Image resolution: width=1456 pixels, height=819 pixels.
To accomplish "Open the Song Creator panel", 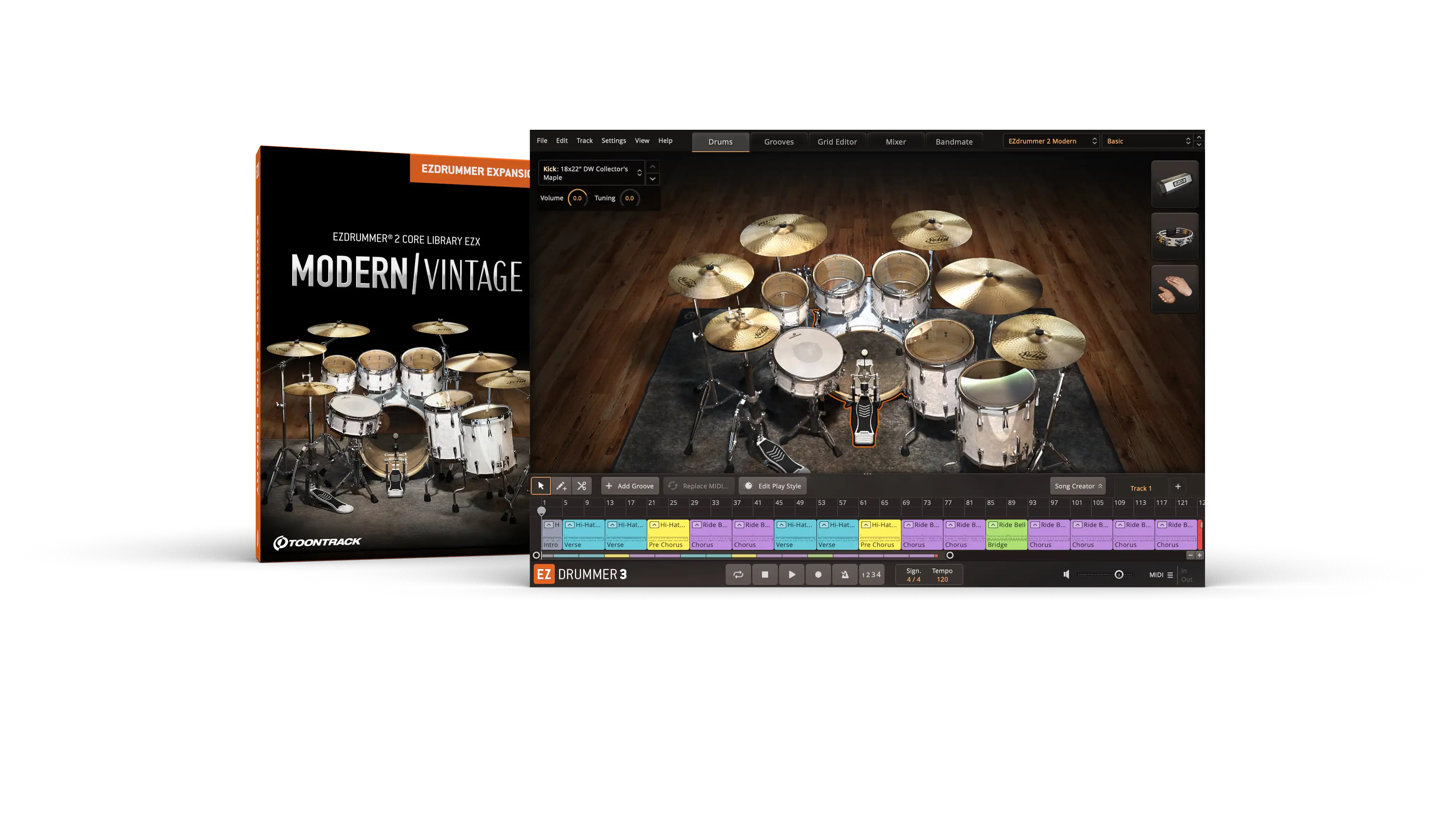I will coord(1077,486).
